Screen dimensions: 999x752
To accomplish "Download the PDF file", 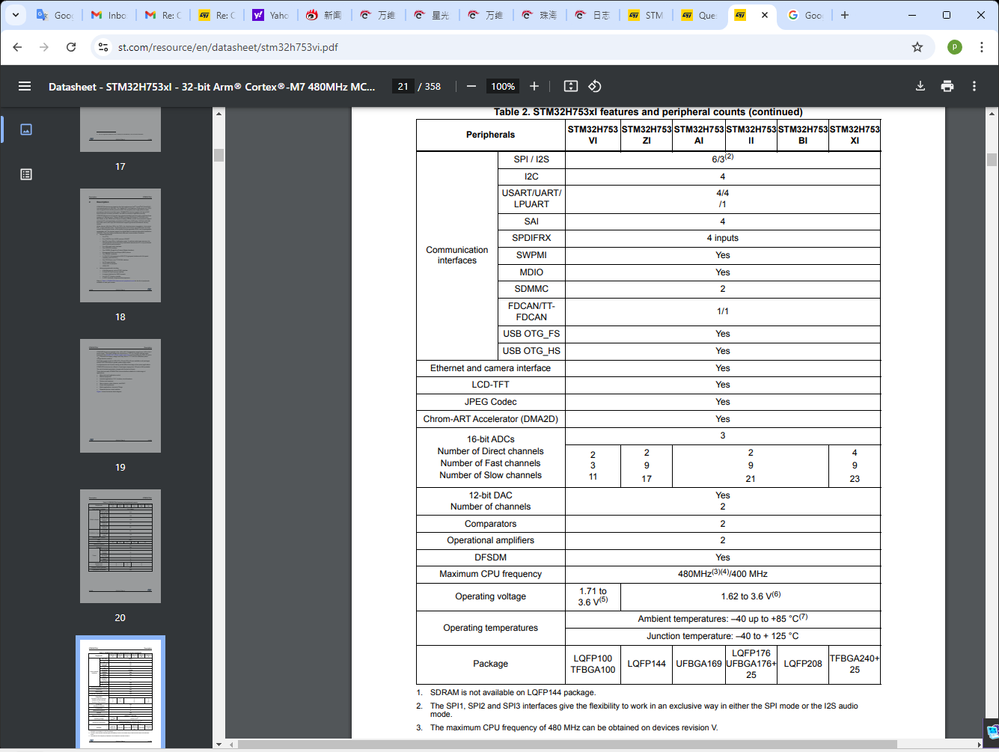I will pyautogui.click(x=920, y=86).
